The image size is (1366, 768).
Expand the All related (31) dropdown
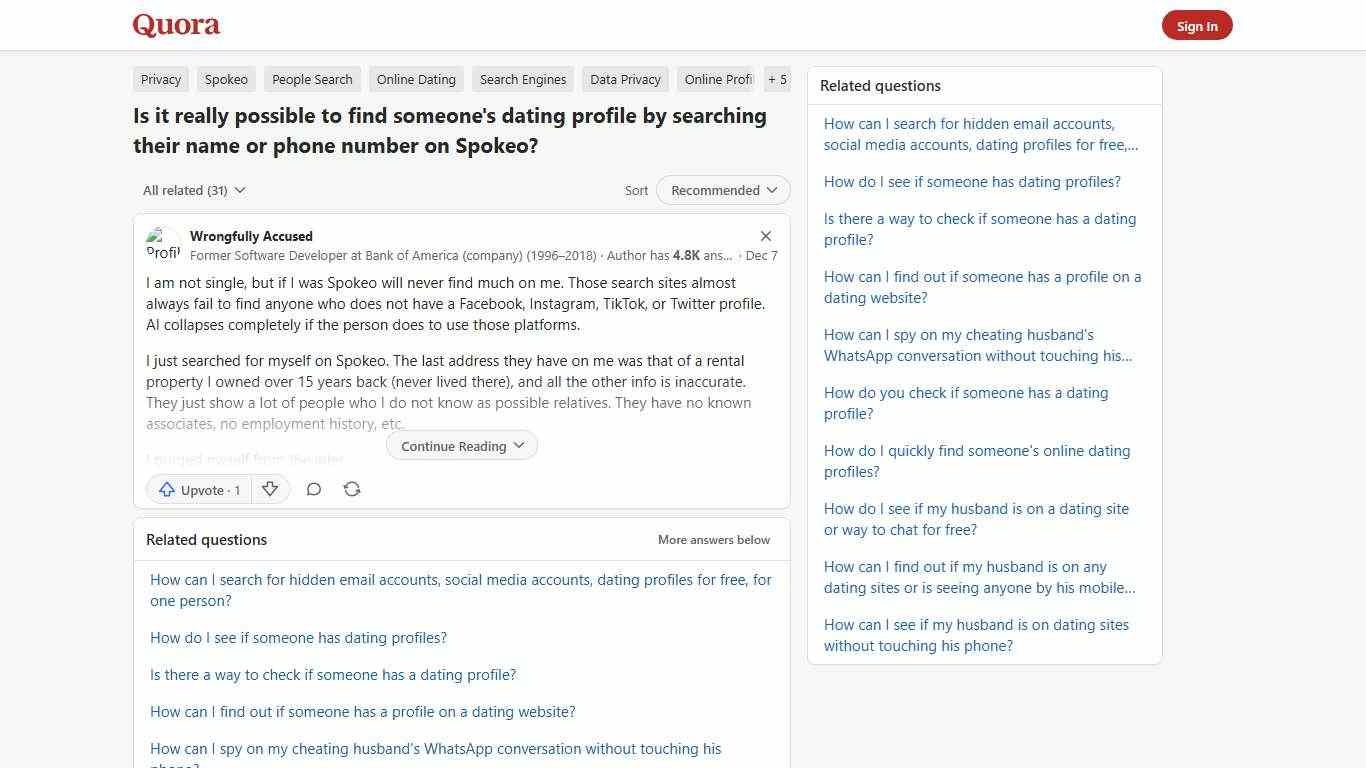point(193,190)
